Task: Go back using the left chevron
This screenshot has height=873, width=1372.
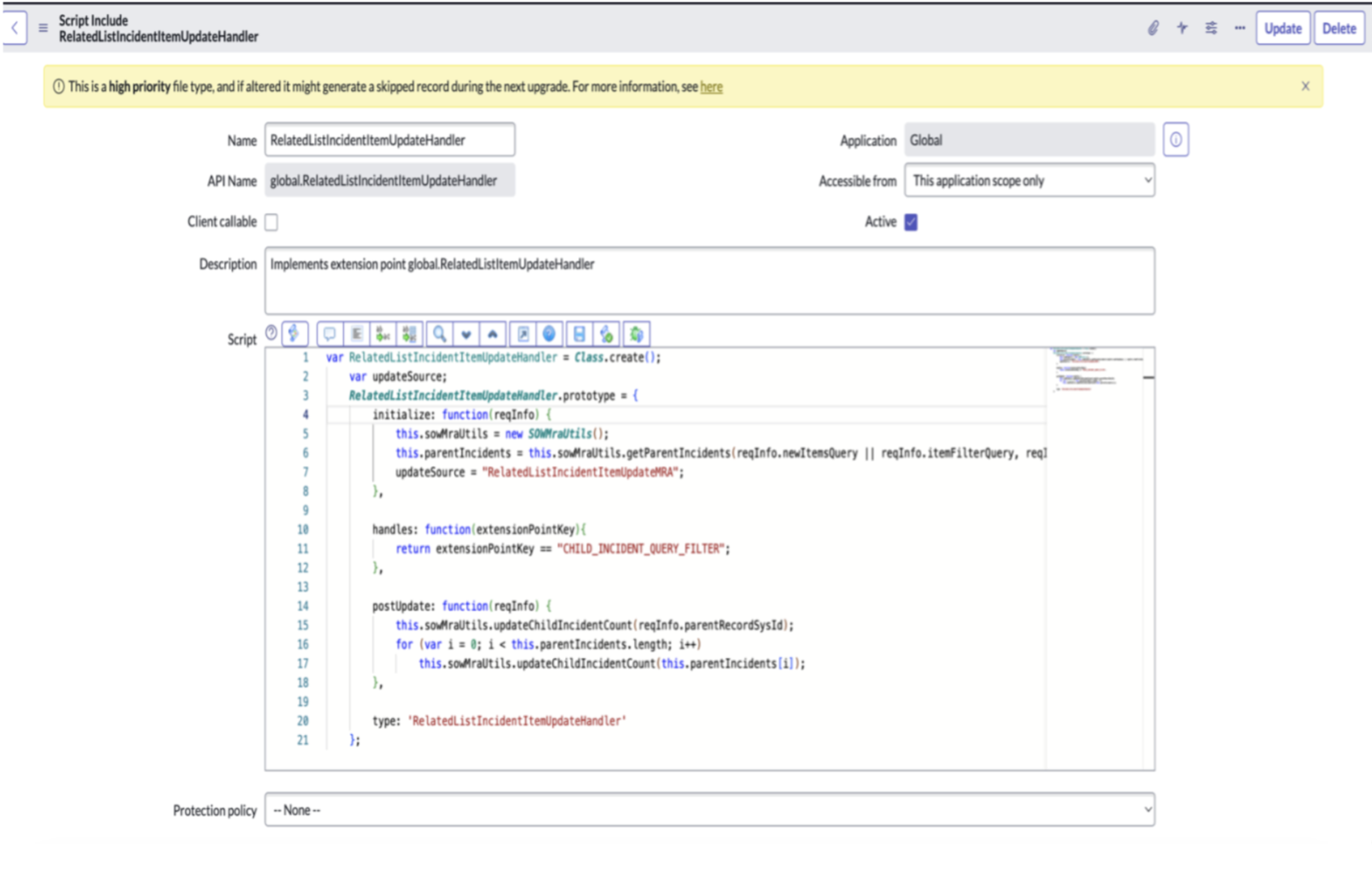Action: pos(15,28)
